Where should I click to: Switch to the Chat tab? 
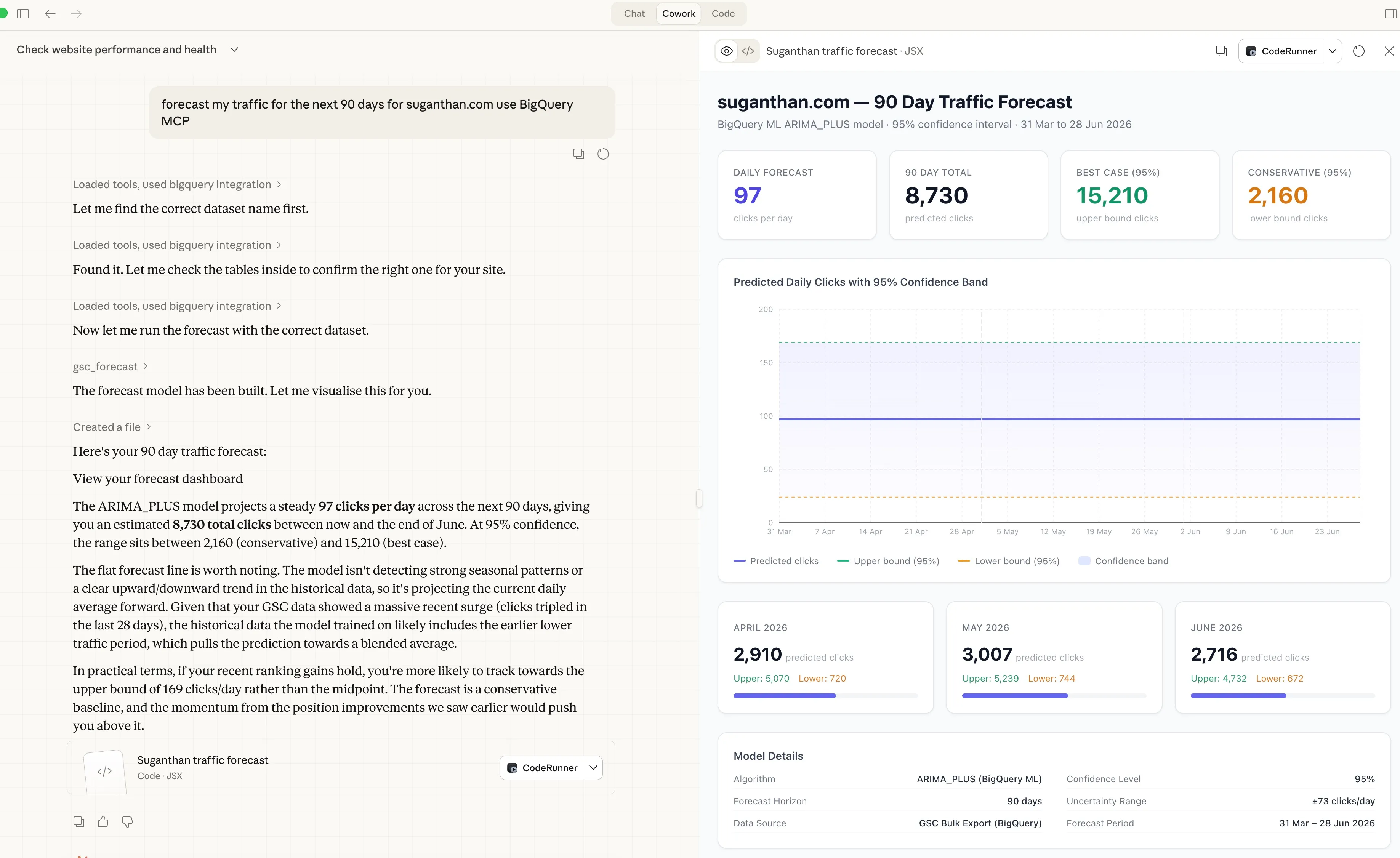634,14
